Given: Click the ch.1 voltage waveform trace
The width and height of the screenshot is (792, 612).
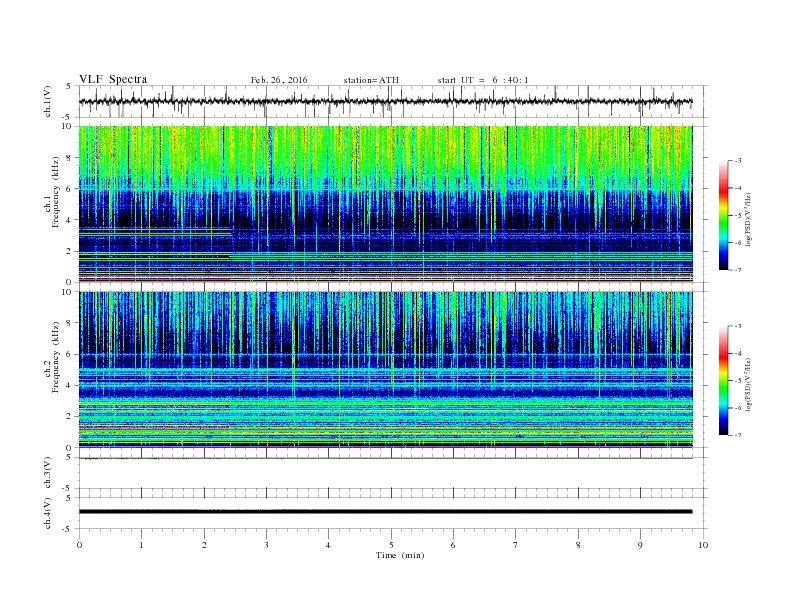Looking at the screenshot, I should [385, 101].
